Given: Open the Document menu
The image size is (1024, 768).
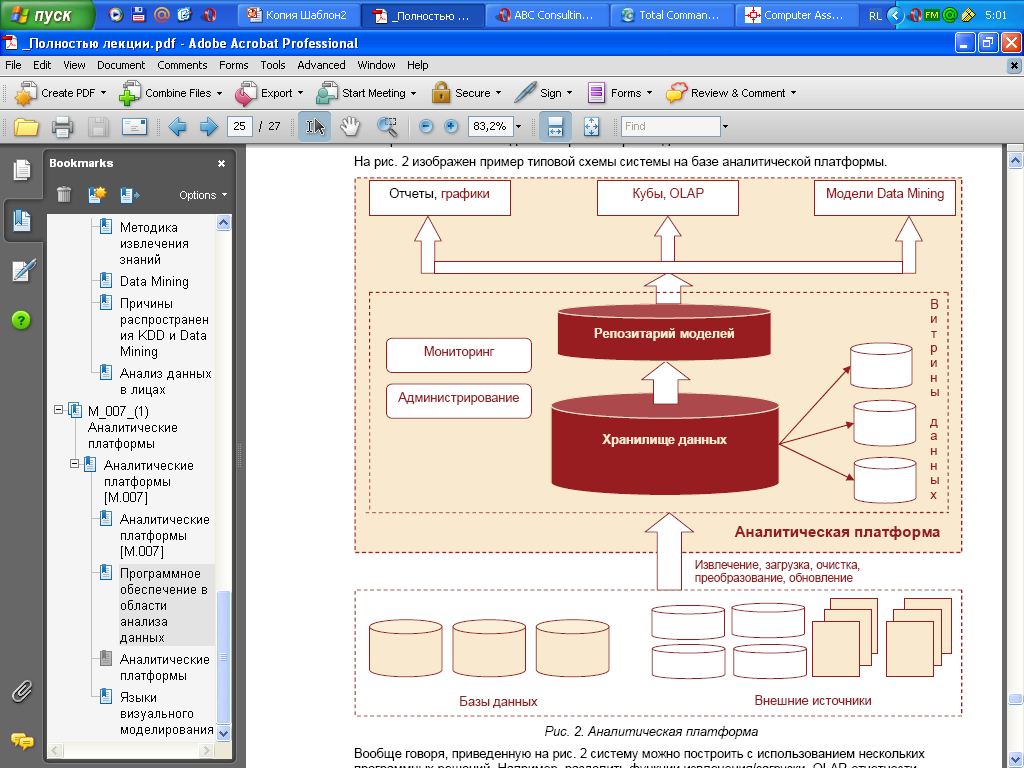Looking at the screenshot, I should pyautogui.click(x=121, y=65).
